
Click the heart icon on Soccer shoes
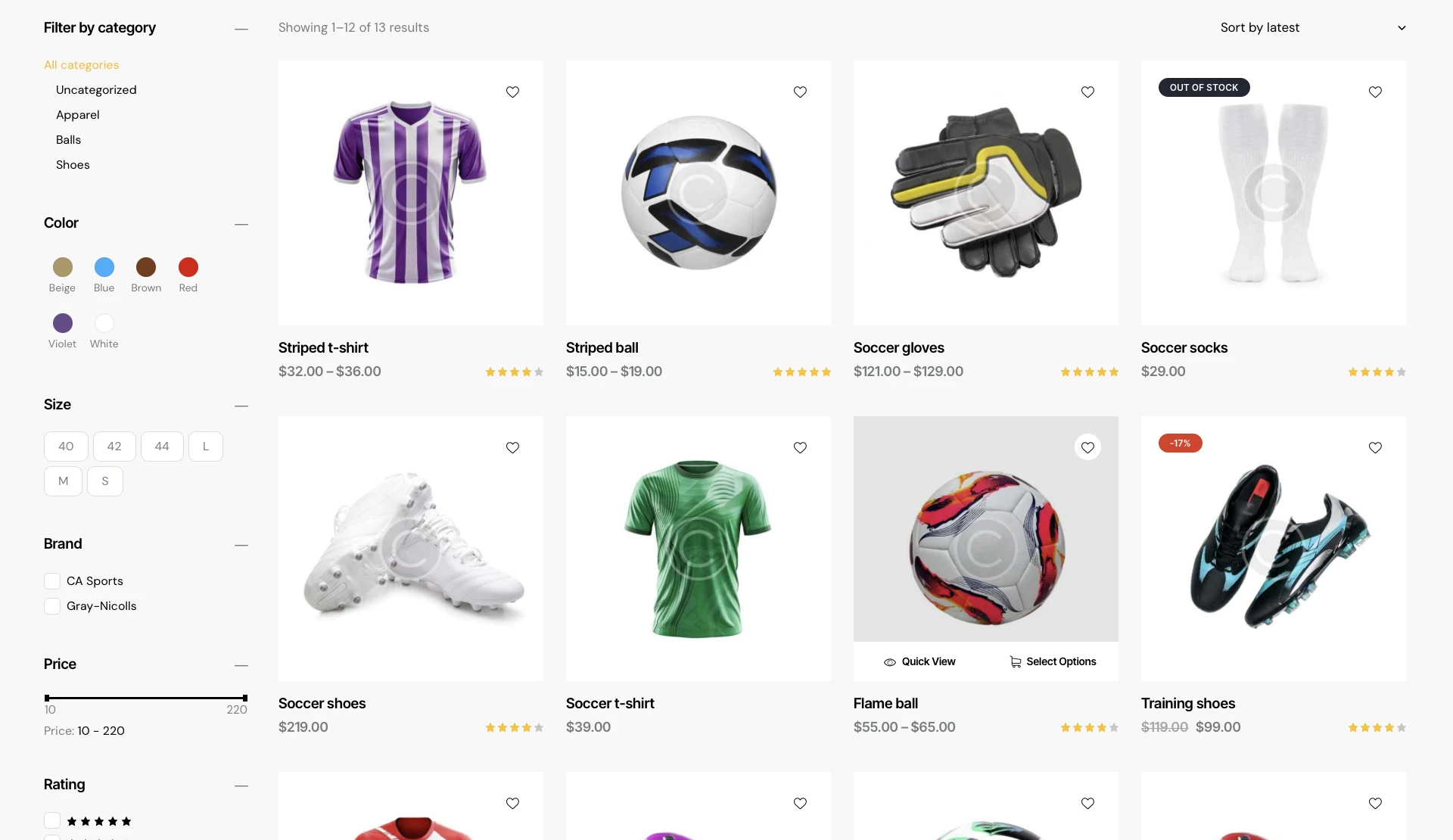click(x=512, y=448)
